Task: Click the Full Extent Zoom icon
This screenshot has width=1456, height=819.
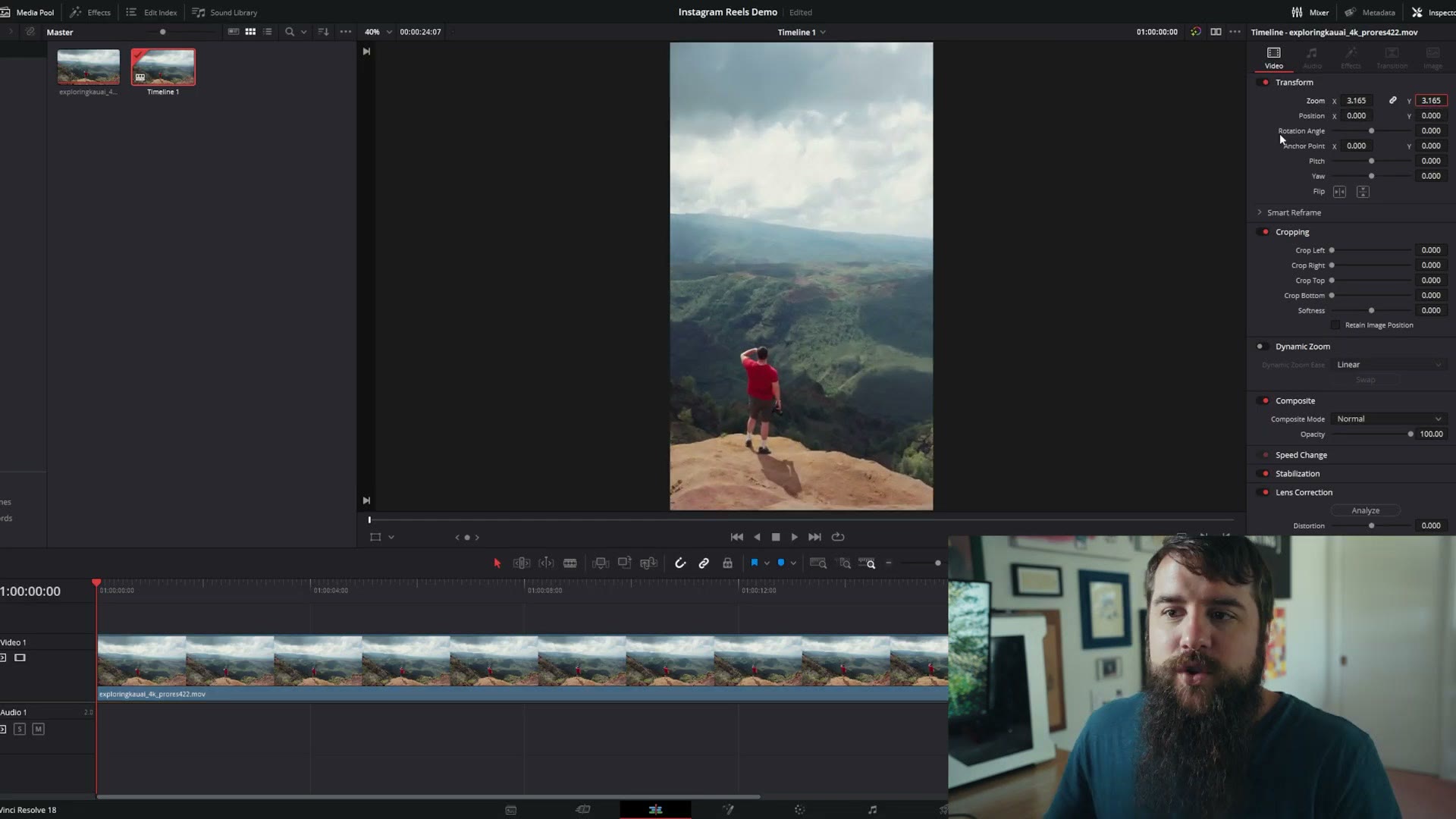Action: point(818,563)
